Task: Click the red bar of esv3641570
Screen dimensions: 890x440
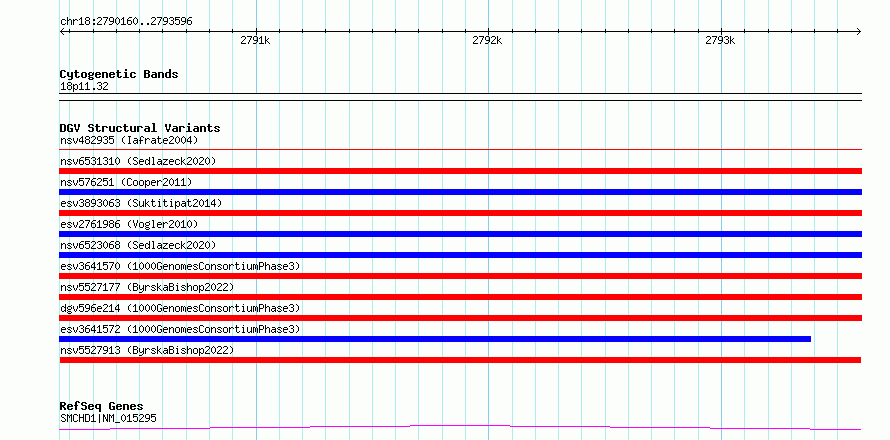Action: click(461, 276)
